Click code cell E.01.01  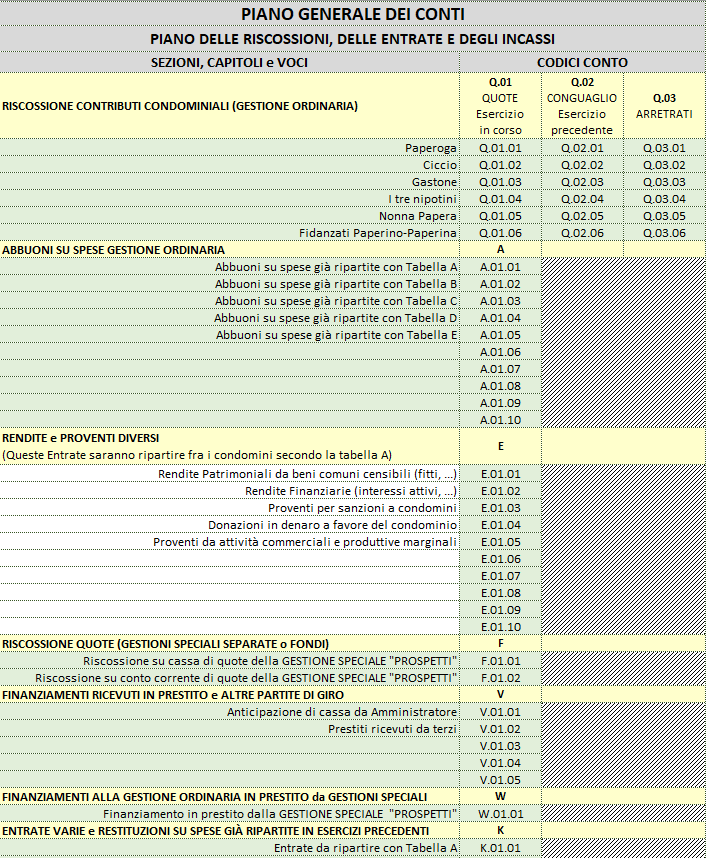(500, 473)
